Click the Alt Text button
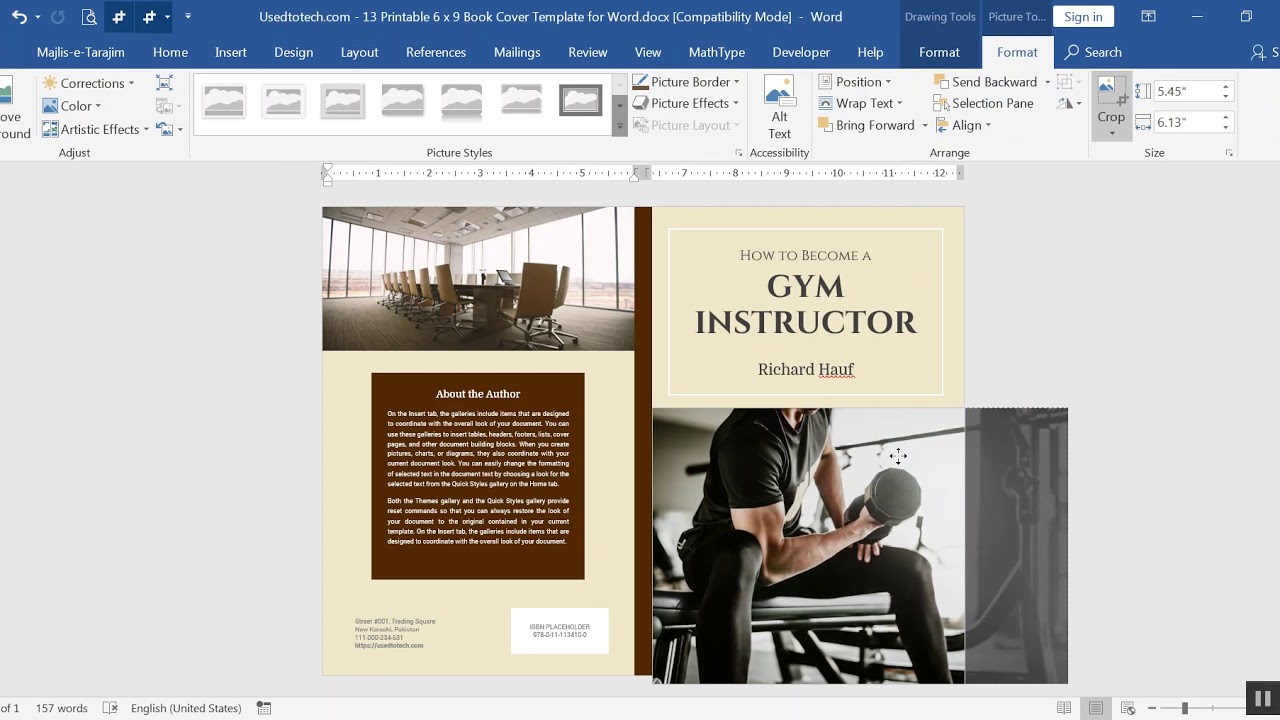Viewport: 1280px width, 720px height. point(779,108)
